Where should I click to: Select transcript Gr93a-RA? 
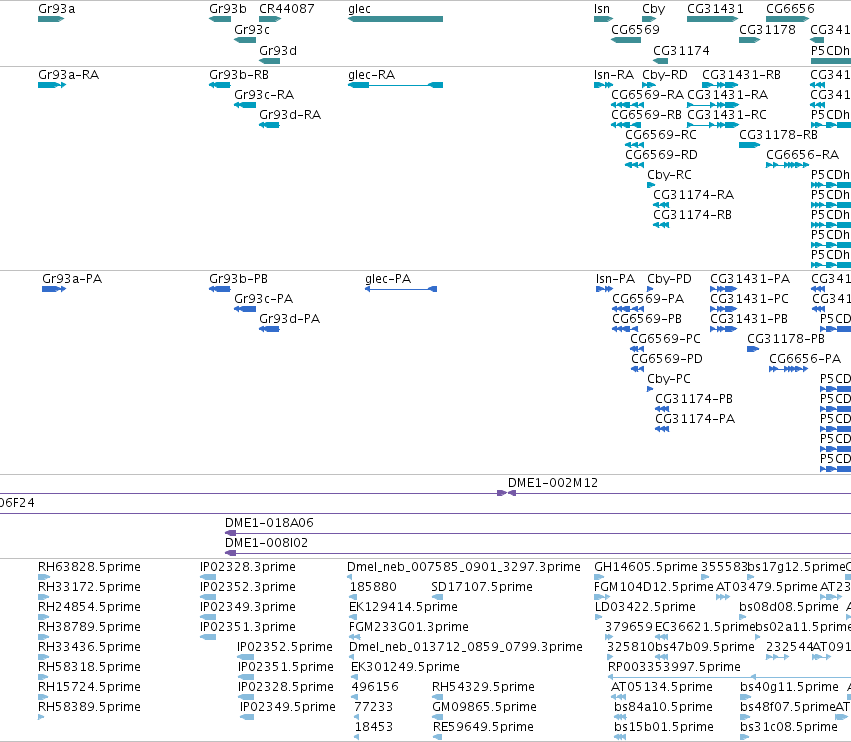(x=68, y=74)
